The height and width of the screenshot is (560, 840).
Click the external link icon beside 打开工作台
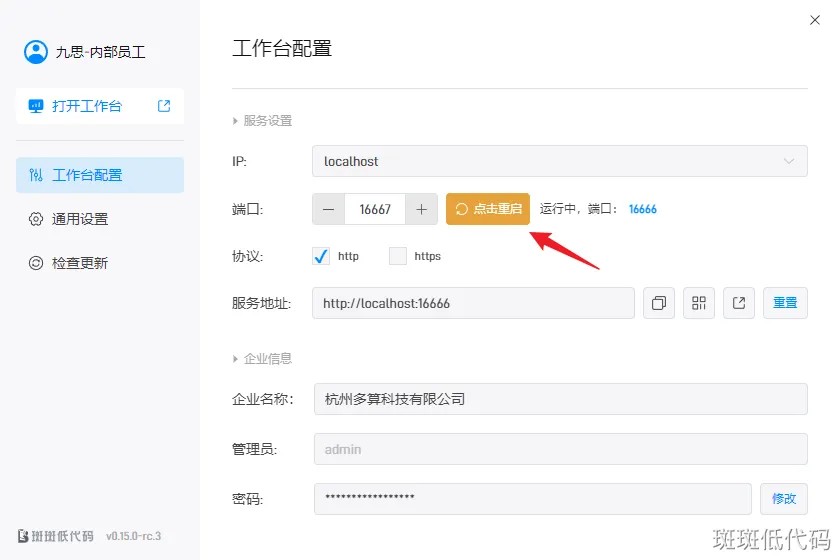[164, 106]
